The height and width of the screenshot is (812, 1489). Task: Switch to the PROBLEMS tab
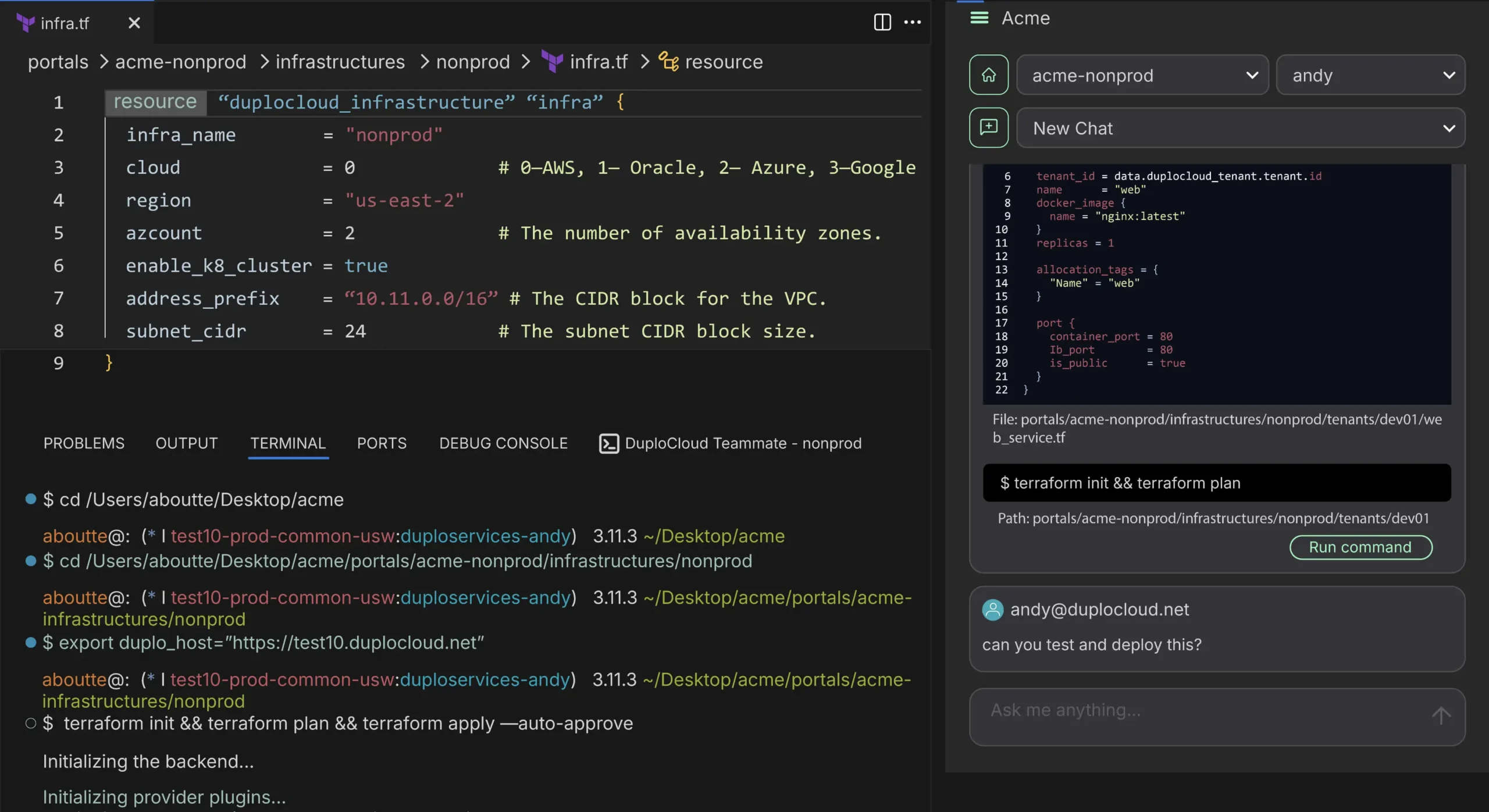click(x=84, y=443)
